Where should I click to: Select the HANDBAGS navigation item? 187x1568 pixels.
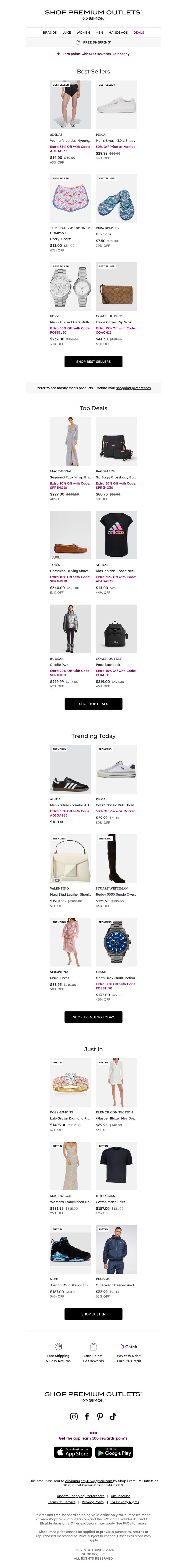tap(118, 32)
